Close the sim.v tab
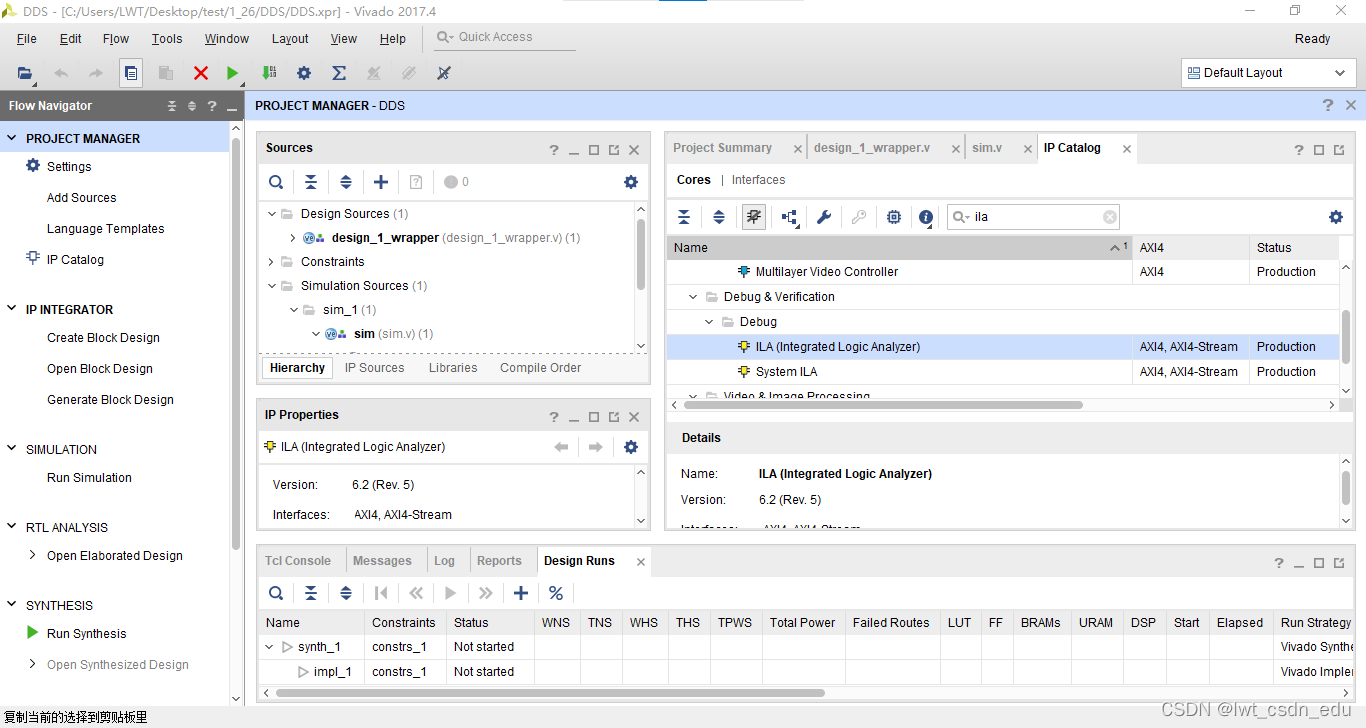Image resolution: width=1366 pixels, height=728 pixels. [x=1027, y=149]
